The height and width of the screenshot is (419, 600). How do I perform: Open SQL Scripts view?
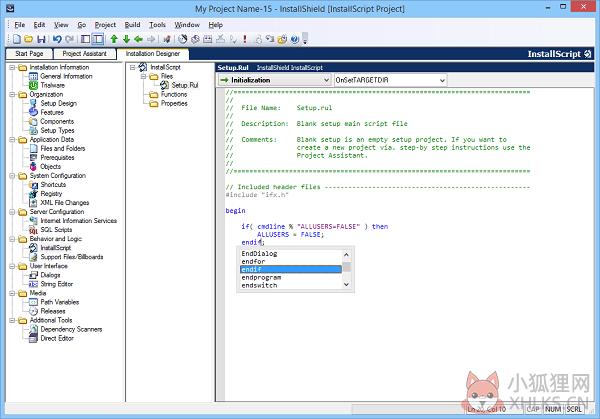coord(56,230)
